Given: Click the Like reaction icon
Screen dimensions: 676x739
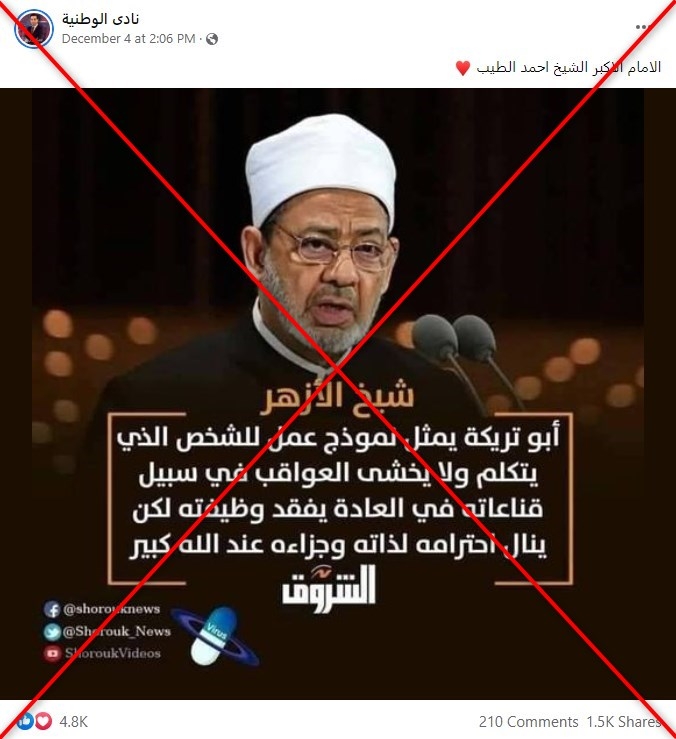Looking at the screenshot, I should coord(25,721).
